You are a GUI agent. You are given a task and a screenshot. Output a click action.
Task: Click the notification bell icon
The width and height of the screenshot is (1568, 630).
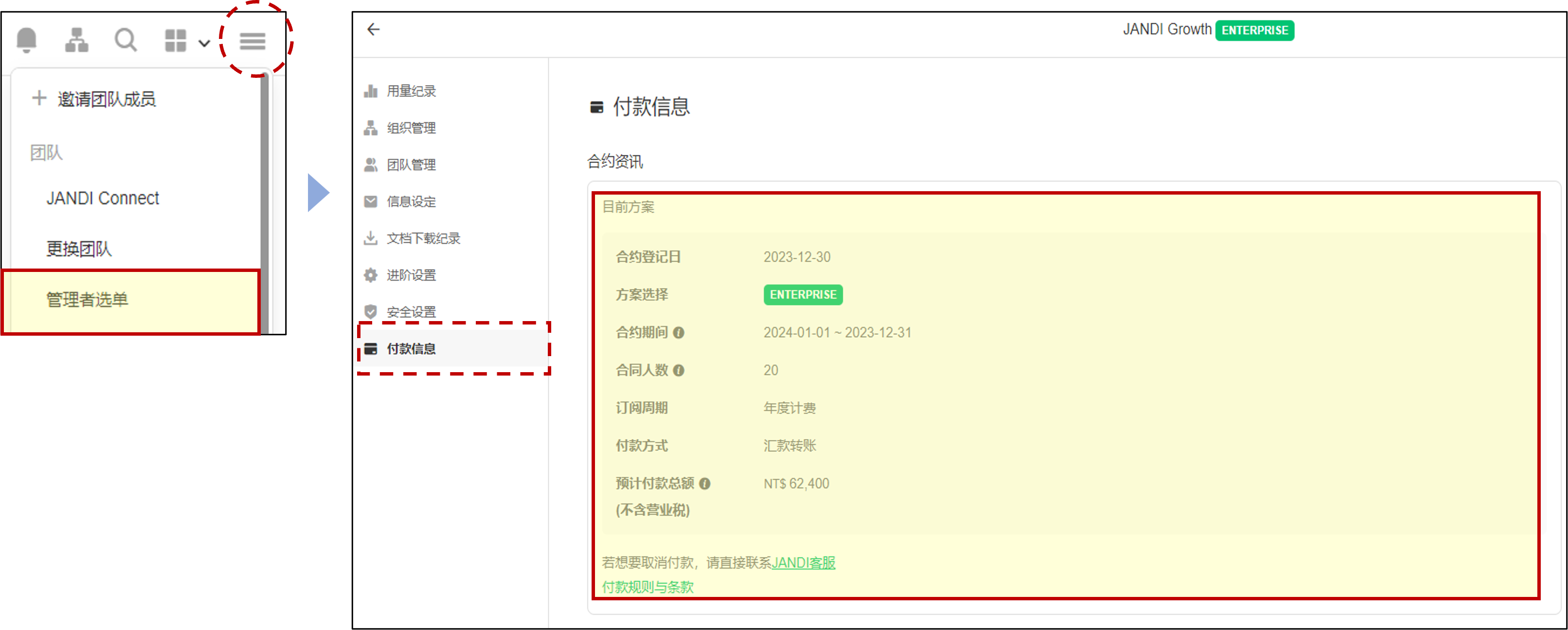27,40
